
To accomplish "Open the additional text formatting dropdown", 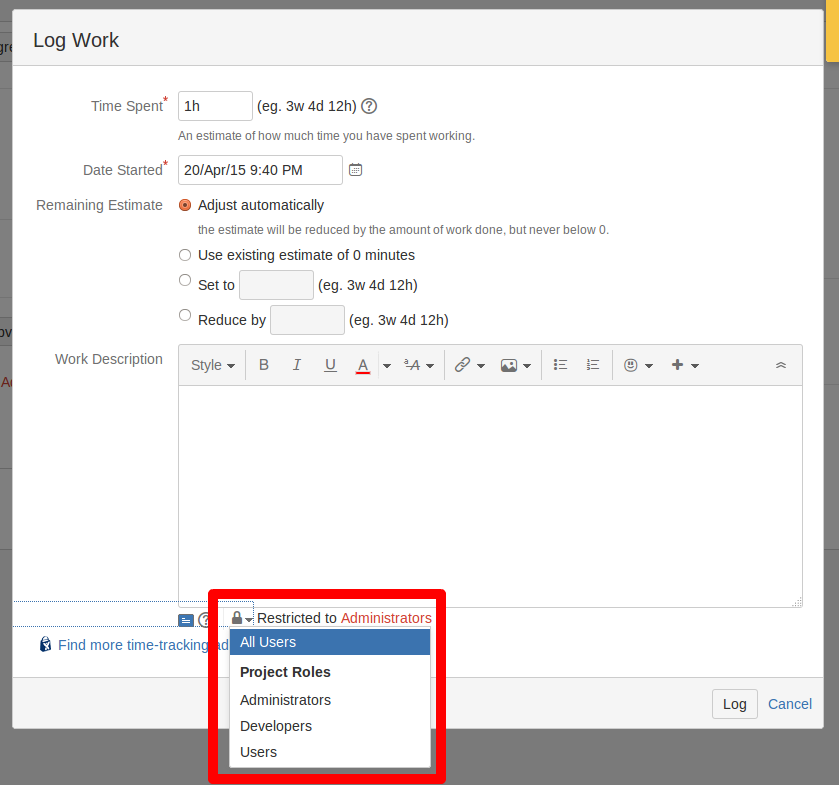I will [418, 365].
